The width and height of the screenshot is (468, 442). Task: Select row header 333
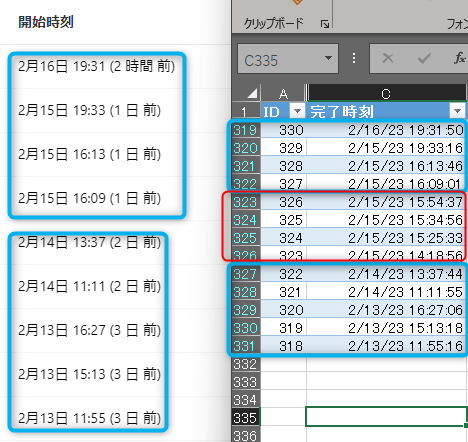click(246, 382)
